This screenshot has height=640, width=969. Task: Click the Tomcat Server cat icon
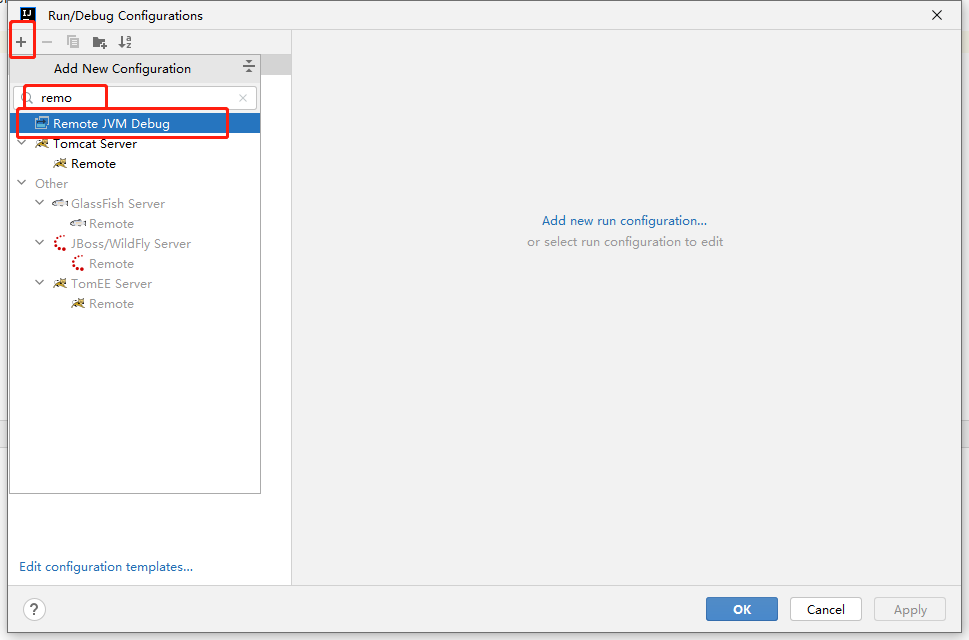(42, 143)
